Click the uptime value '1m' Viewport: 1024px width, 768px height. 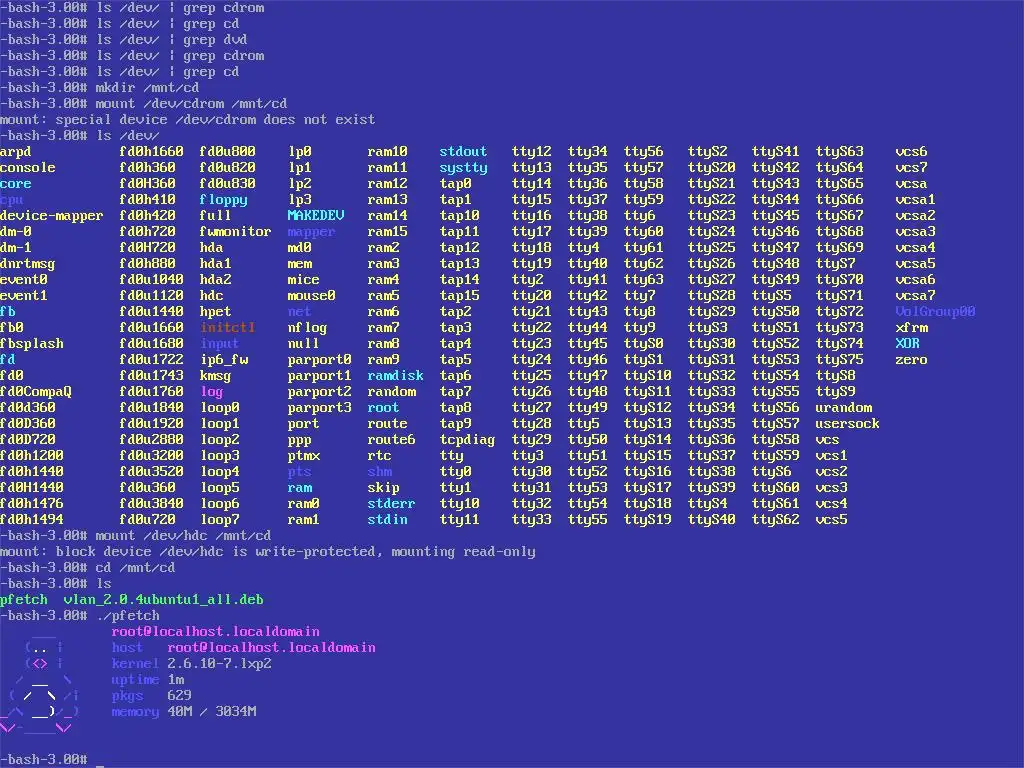176,679
